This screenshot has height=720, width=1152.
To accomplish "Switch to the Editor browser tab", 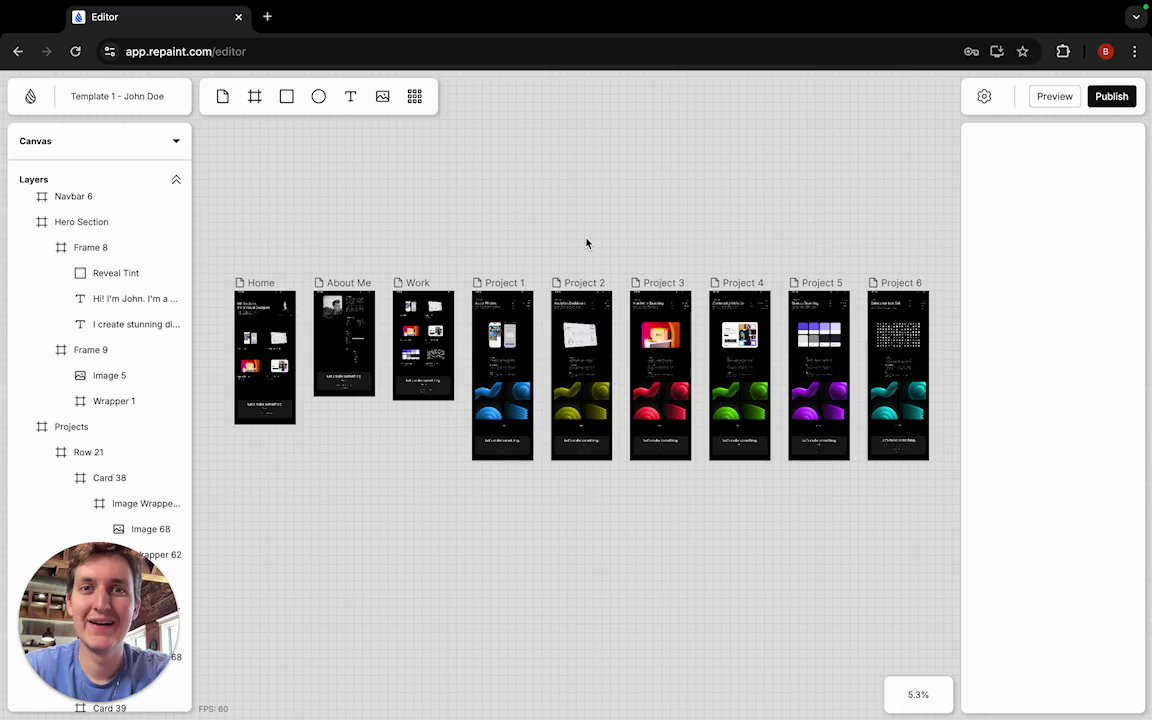I will (x=159, y=17).
